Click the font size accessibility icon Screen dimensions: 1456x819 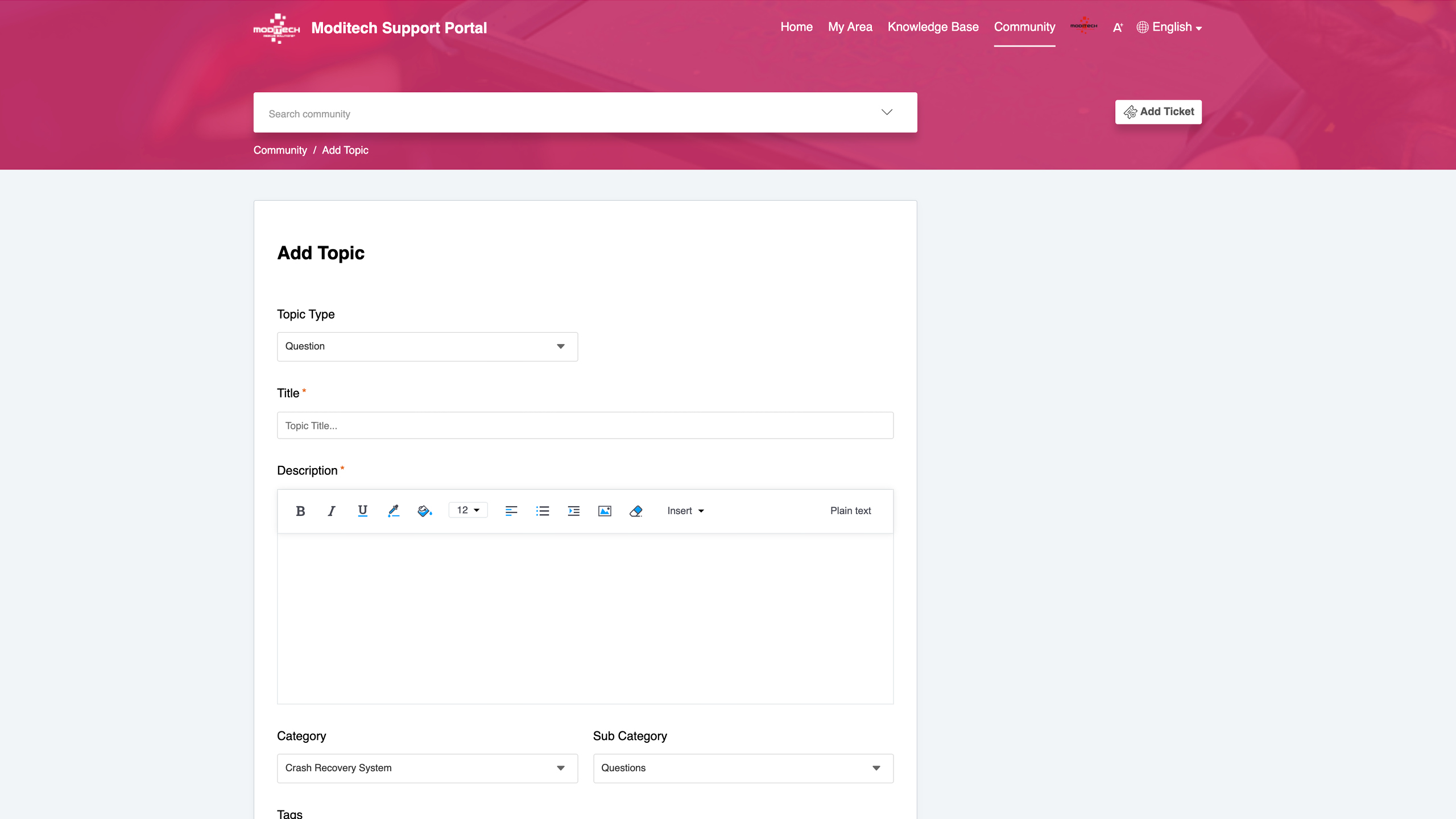point(1118,27)
